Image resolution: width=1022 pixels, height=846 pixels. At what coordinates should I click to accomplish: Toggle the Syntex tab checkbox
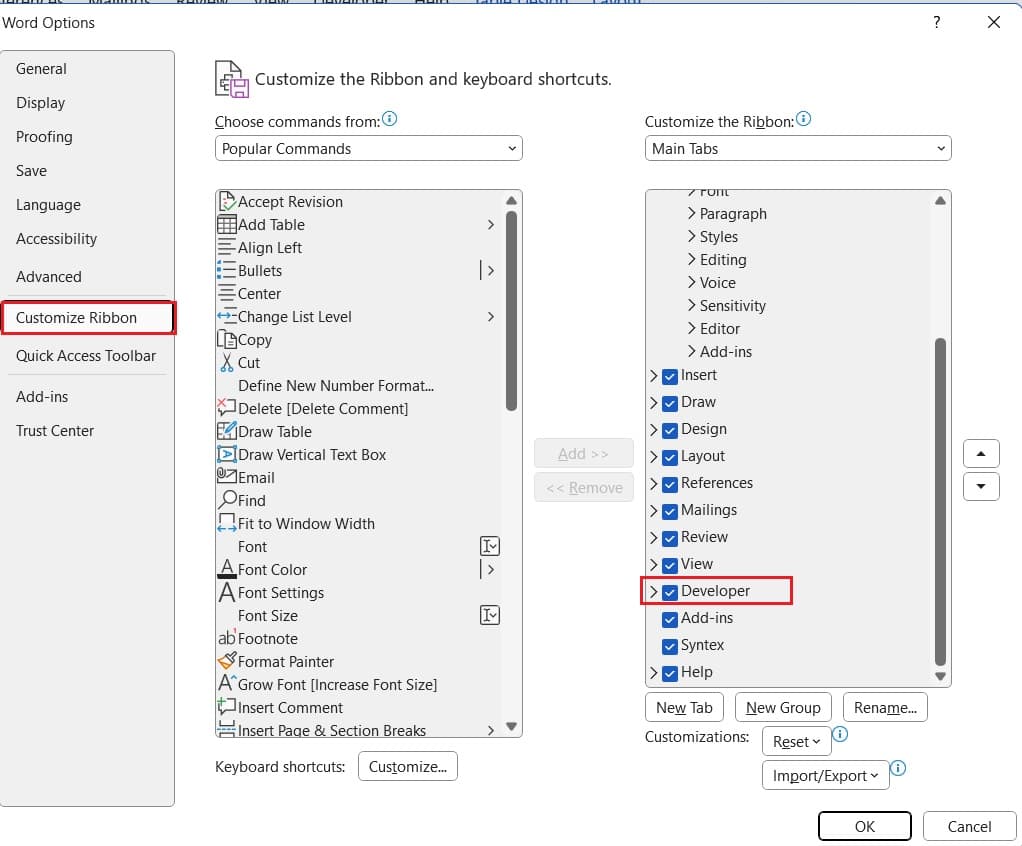coord(669,647)
